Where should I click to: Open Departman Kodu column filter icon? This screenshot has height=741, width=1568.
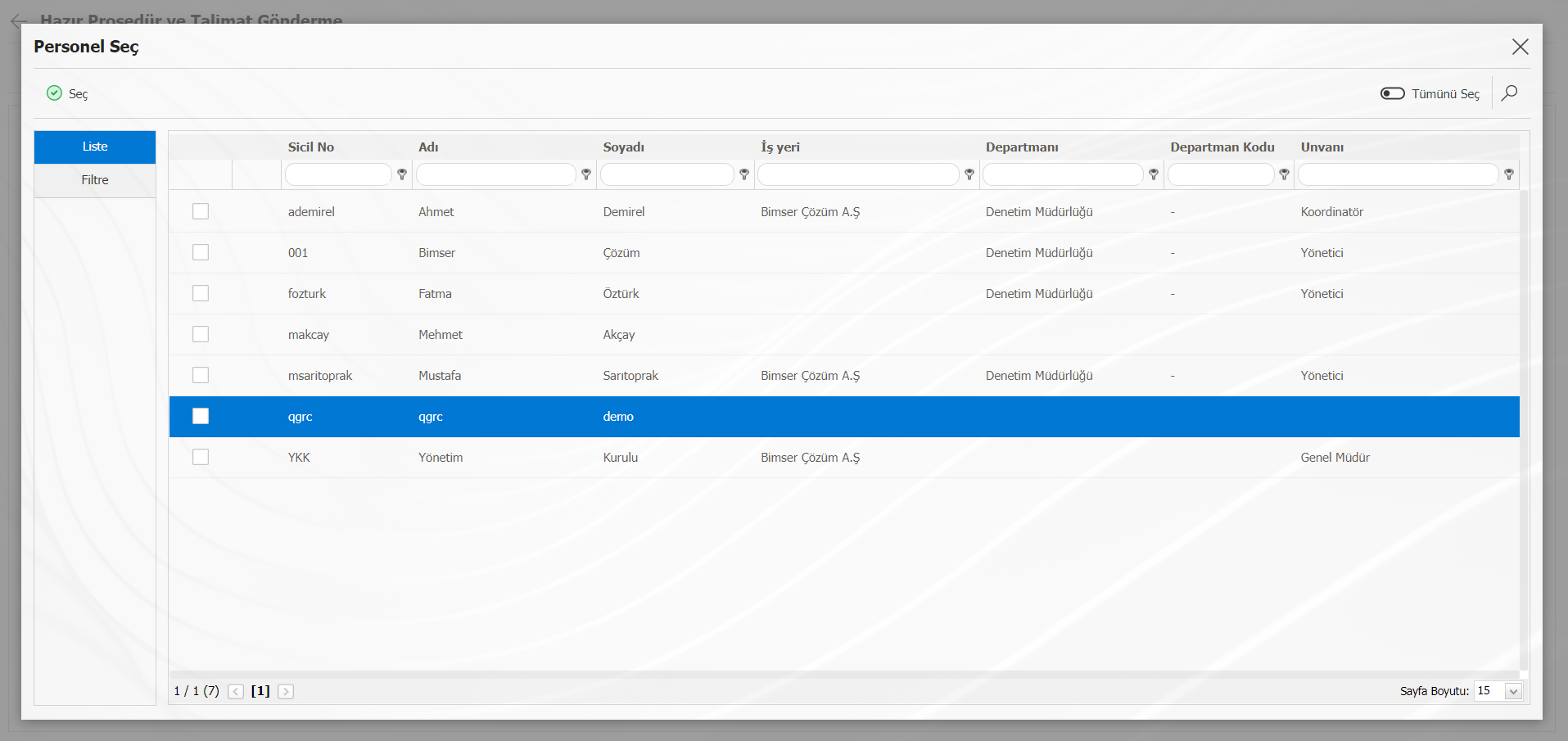[1284, 174]
